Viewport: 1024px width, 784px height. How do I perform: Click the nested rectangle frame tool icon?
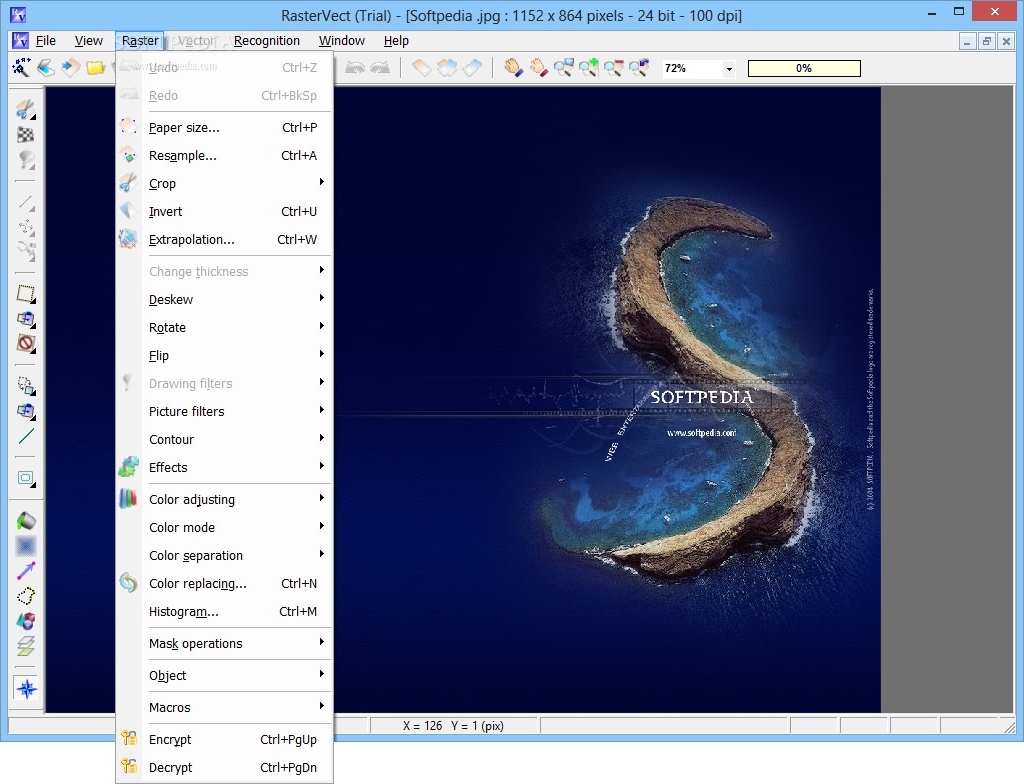coord(25,478)
